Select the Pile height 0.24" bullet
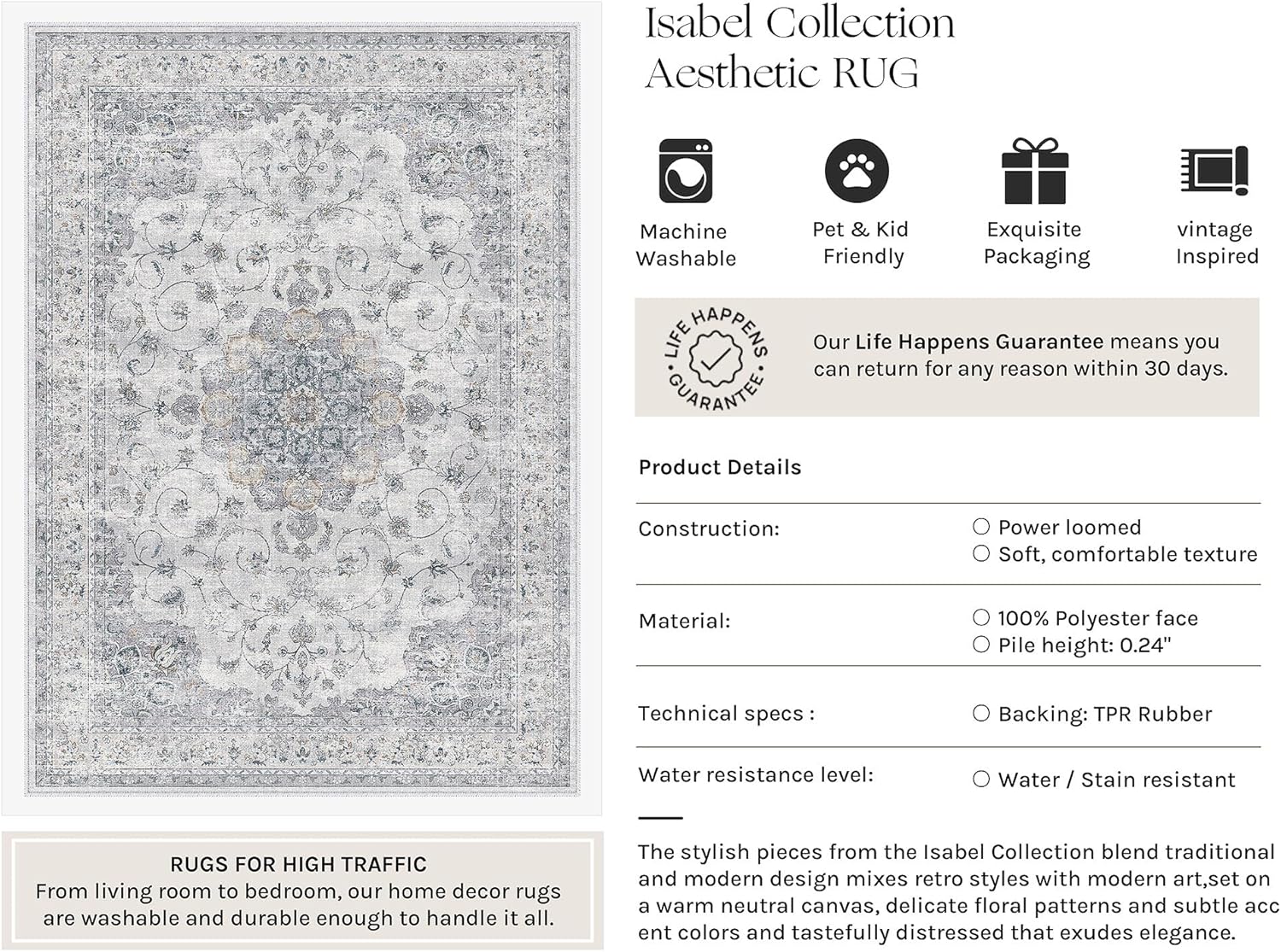The image size is (1281, 952). coord(981,645)
